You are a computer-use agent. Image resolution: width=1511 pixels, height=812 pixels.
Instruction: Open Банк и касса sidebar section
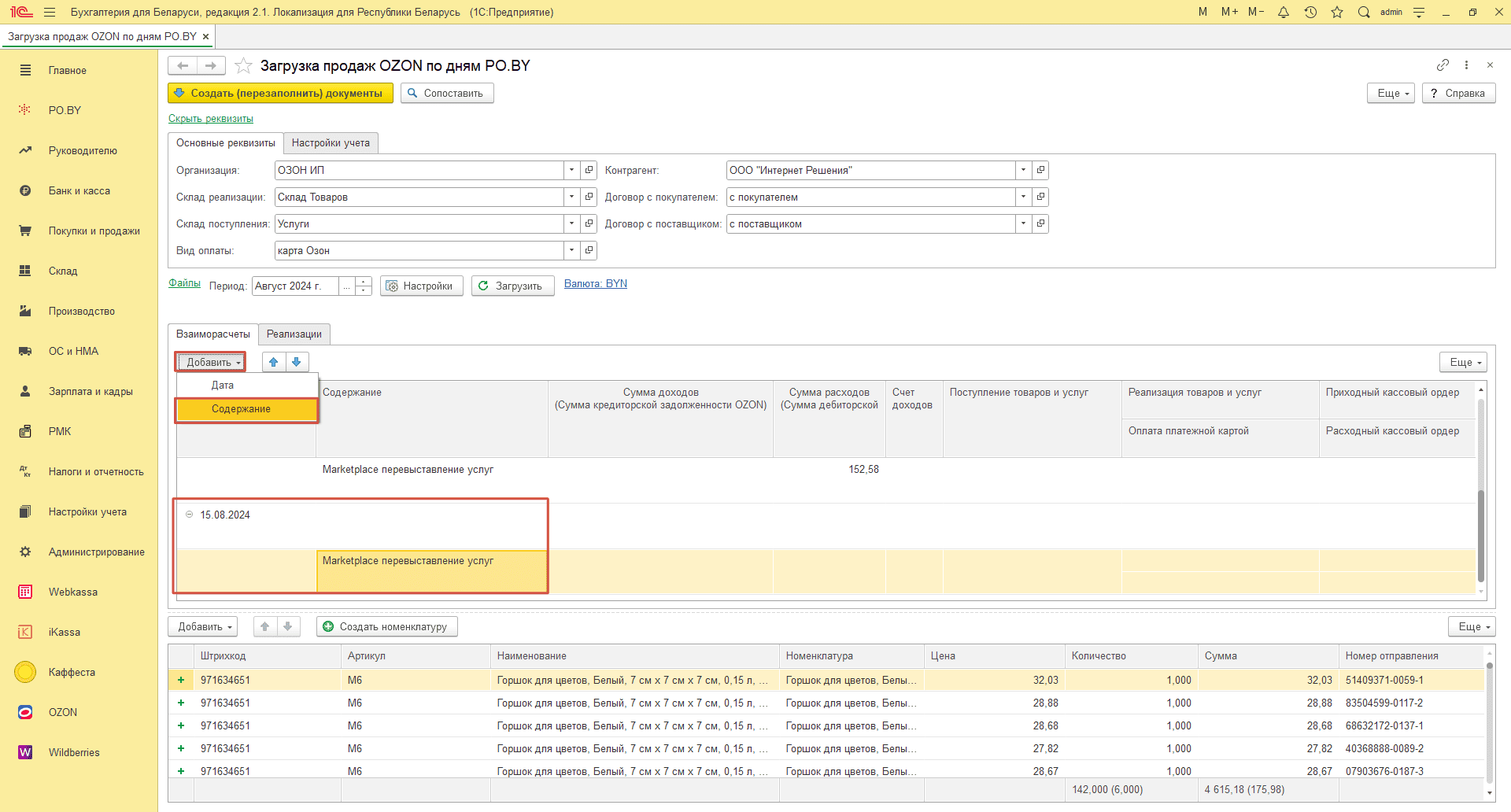(79, 190)
